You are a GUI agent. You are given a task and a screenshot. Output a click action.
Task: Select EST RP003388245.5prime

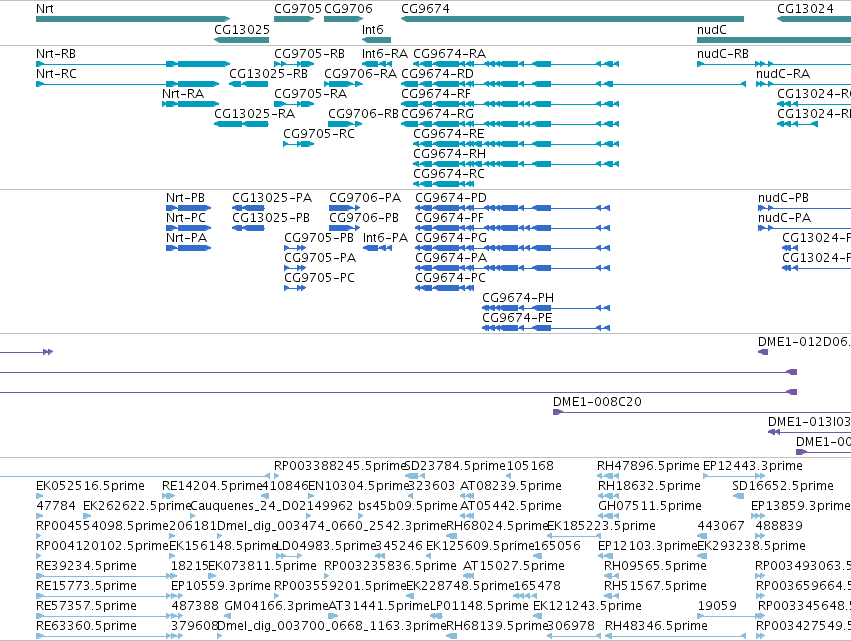339,466
